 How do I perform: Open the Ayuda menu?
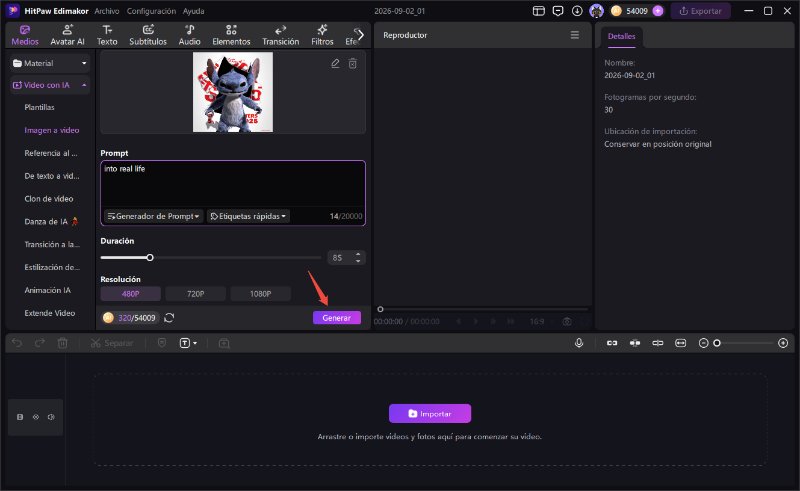point(193,11)
